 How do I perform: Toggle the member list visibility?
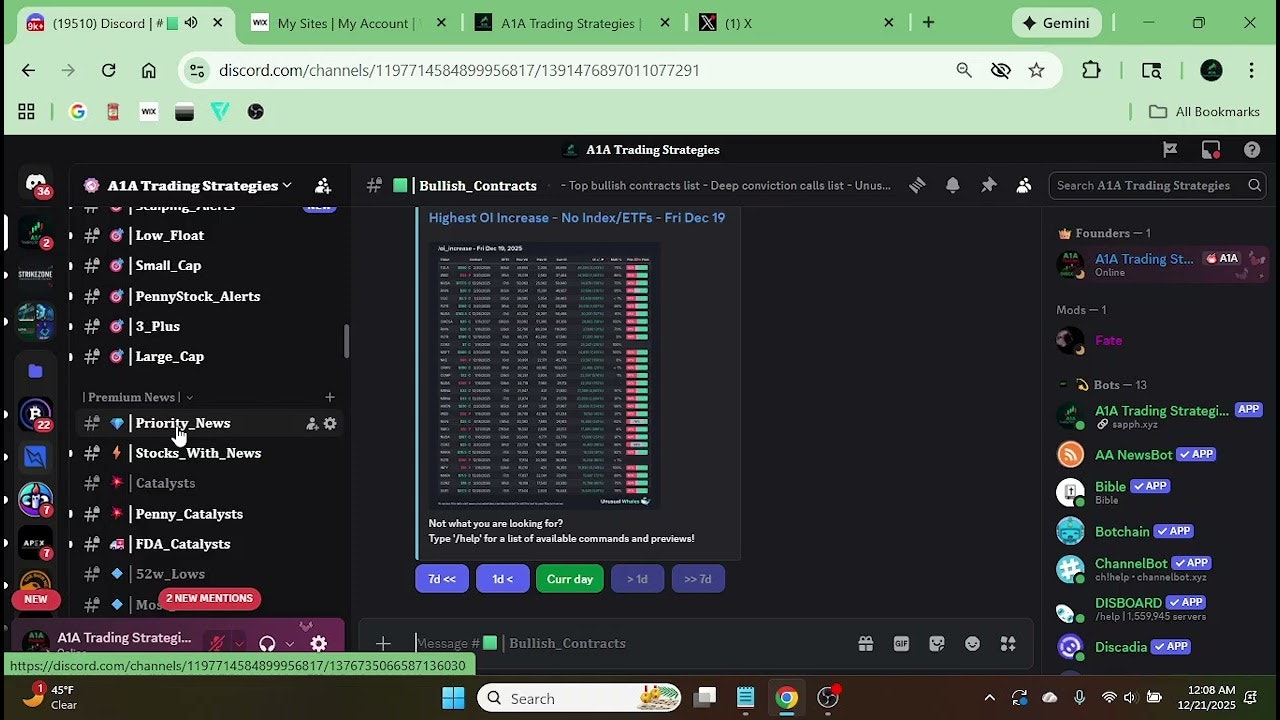coord(1024,185)
